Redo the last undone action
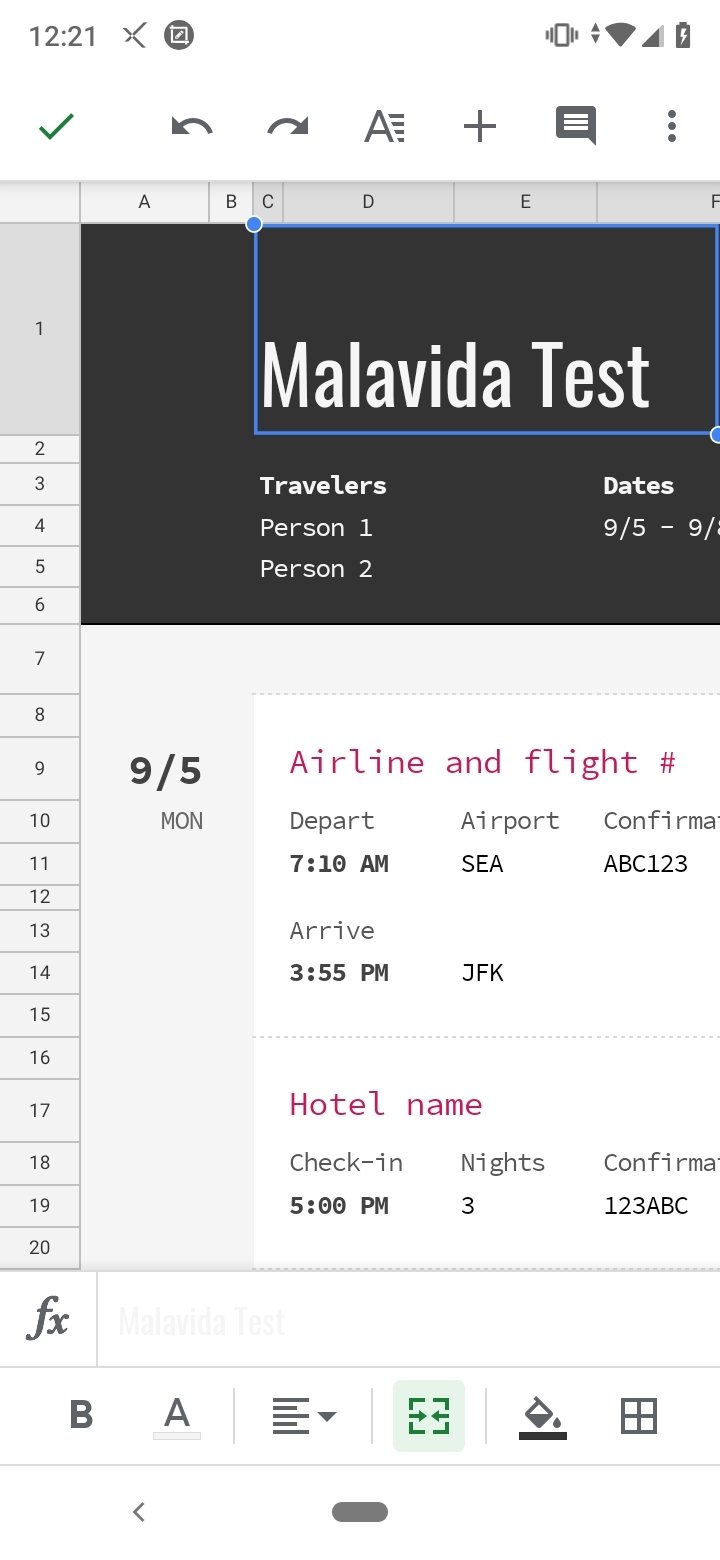 point(288,127)
